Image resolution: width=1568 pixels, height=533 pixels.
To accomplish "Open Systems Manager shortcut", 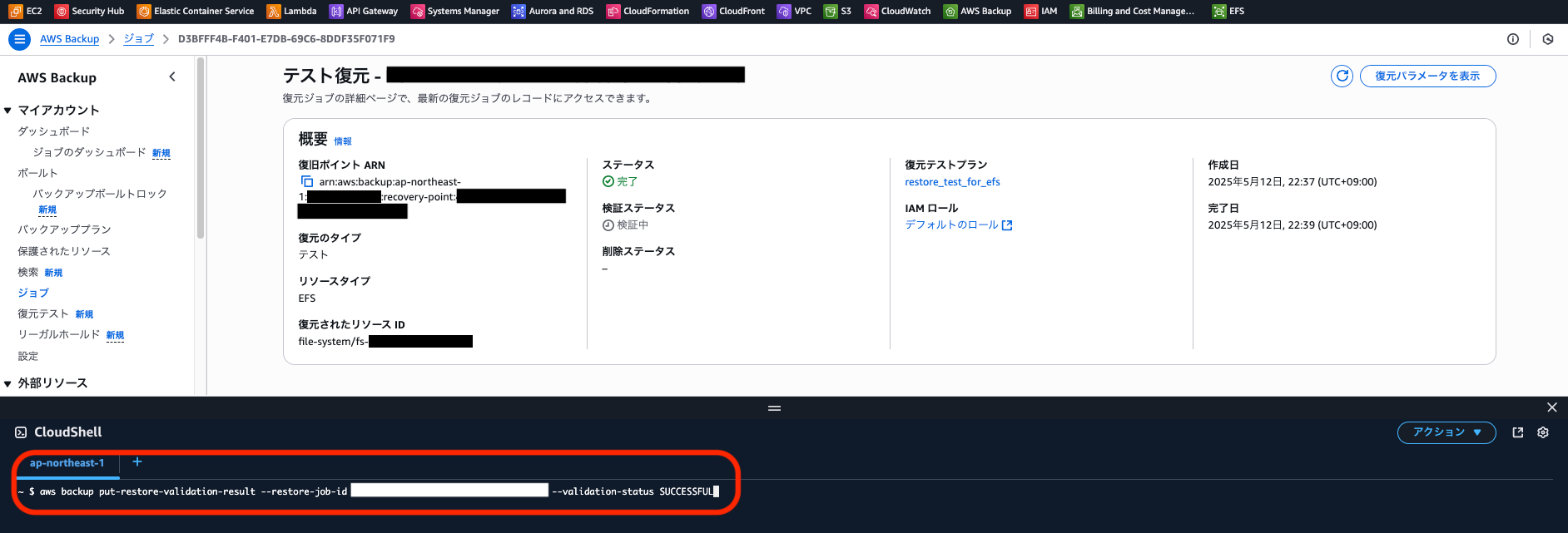I will tap(454, 11).
